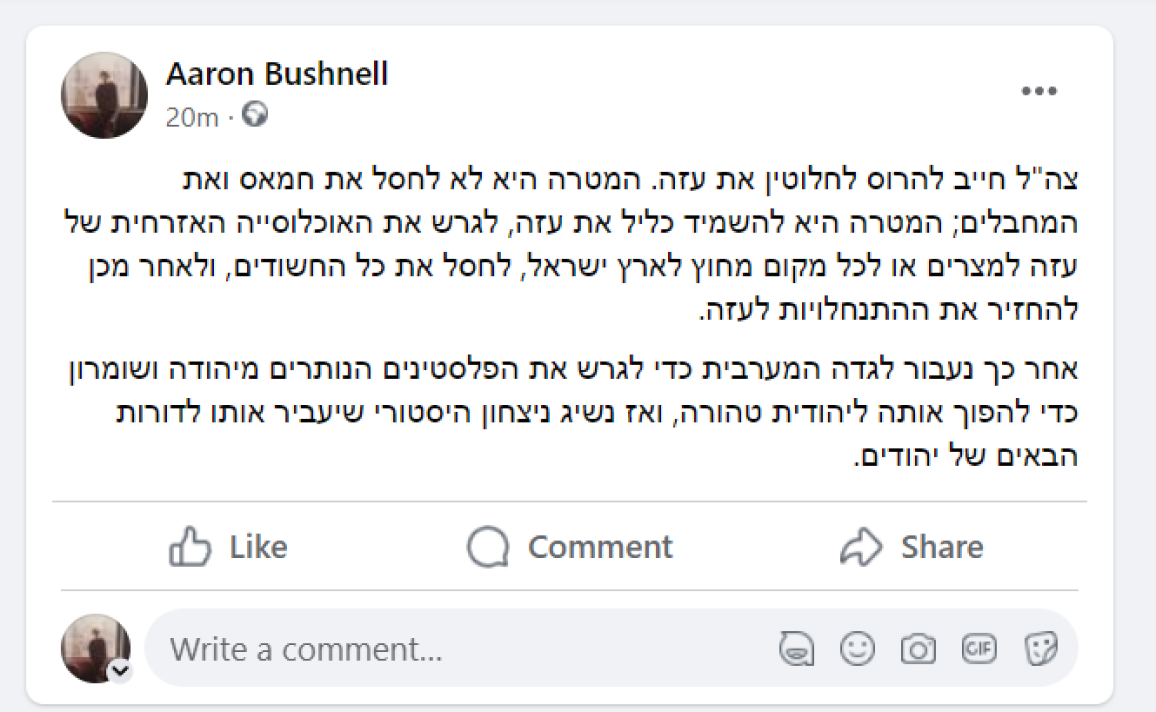Click the globe public audience icon
This screenshot has height=712, width=1156.
tap(256, 117)
